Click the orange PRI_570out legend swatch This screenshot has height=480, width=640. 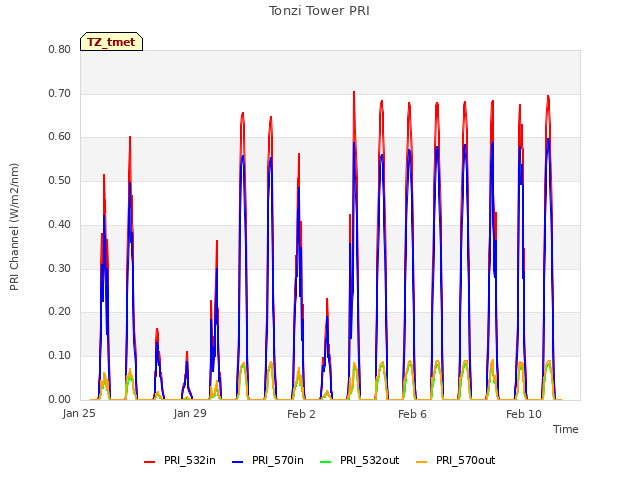coord(421,462)
